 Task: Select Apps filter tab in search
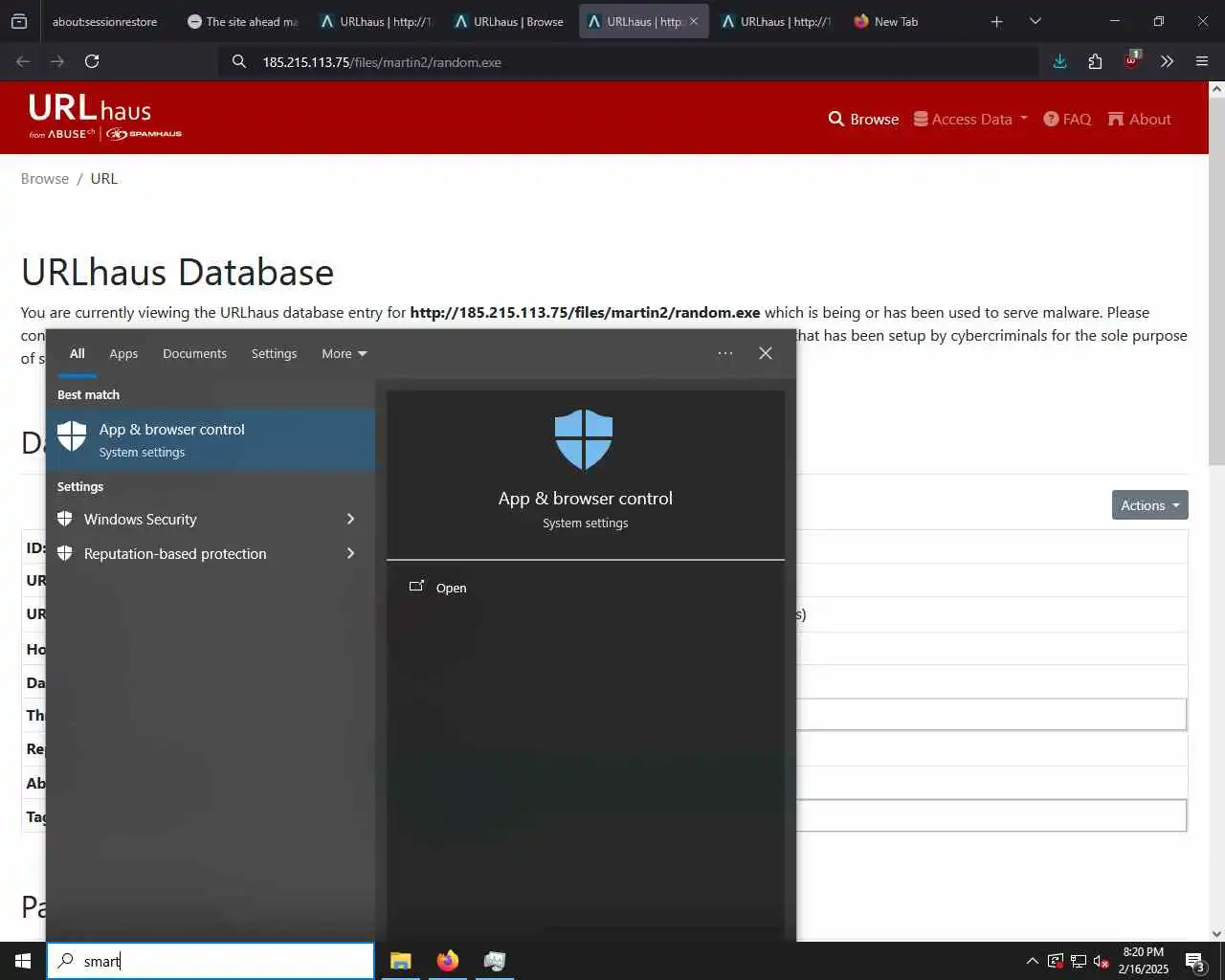[x=123, y=353]
